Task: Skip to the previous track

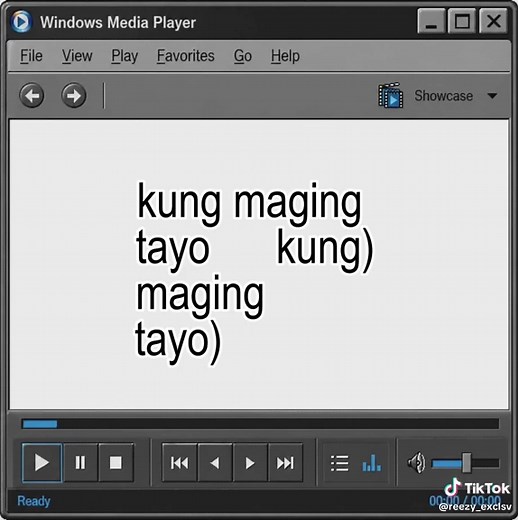Action: coord(180,463)
